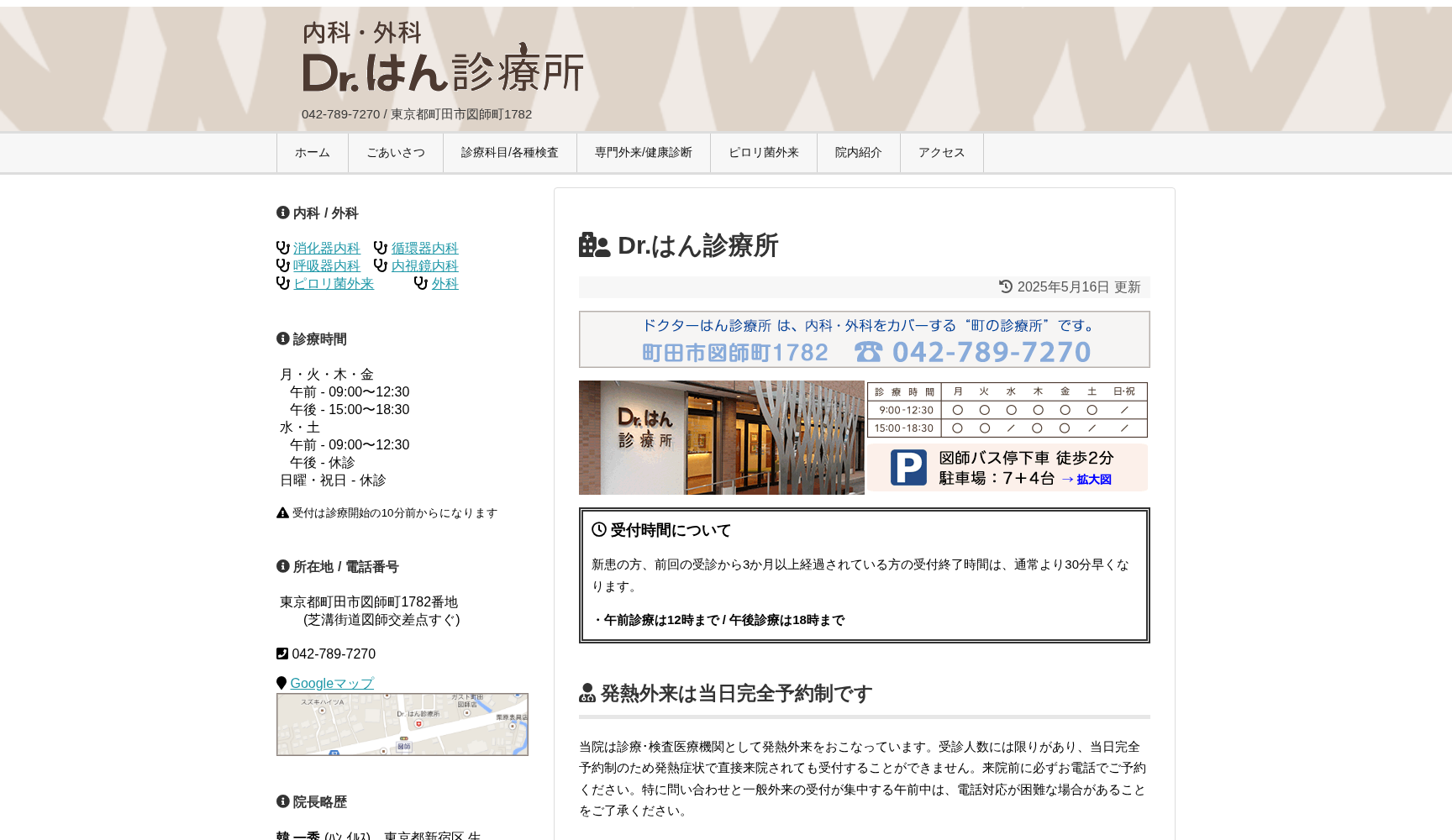Click the update history icon beside 2025年5月16日
1452x840 pixels.
point(1006,286)
